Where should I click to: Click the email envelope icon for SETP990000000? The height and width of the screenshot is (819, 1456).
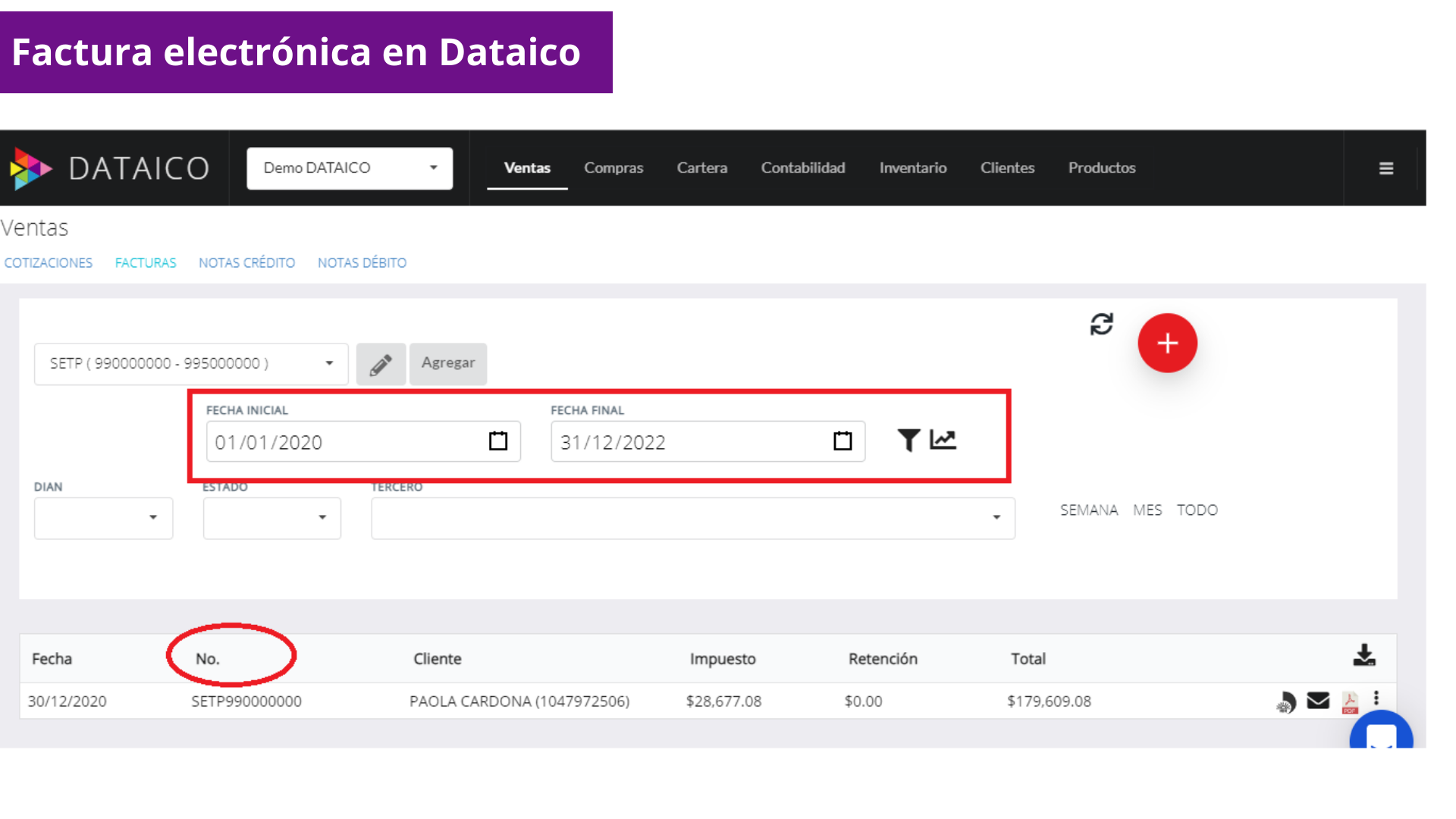click(x=1318, y=701)
